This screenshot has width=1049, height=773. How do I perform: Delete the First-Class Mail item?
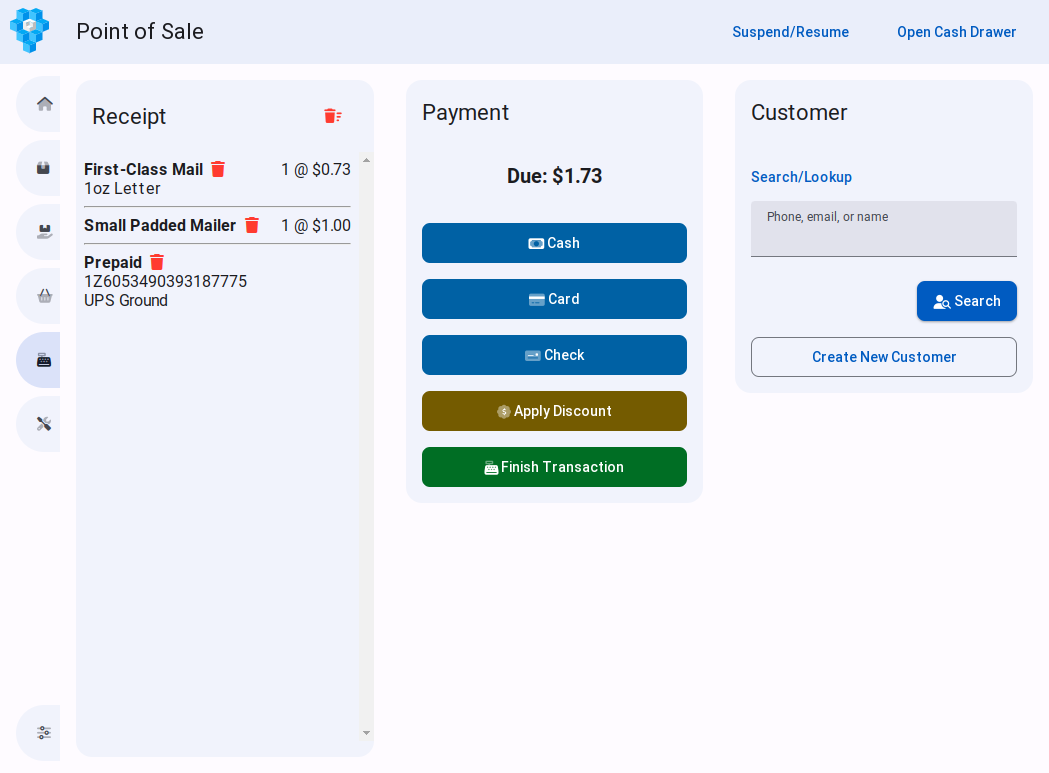pos(218,169)
